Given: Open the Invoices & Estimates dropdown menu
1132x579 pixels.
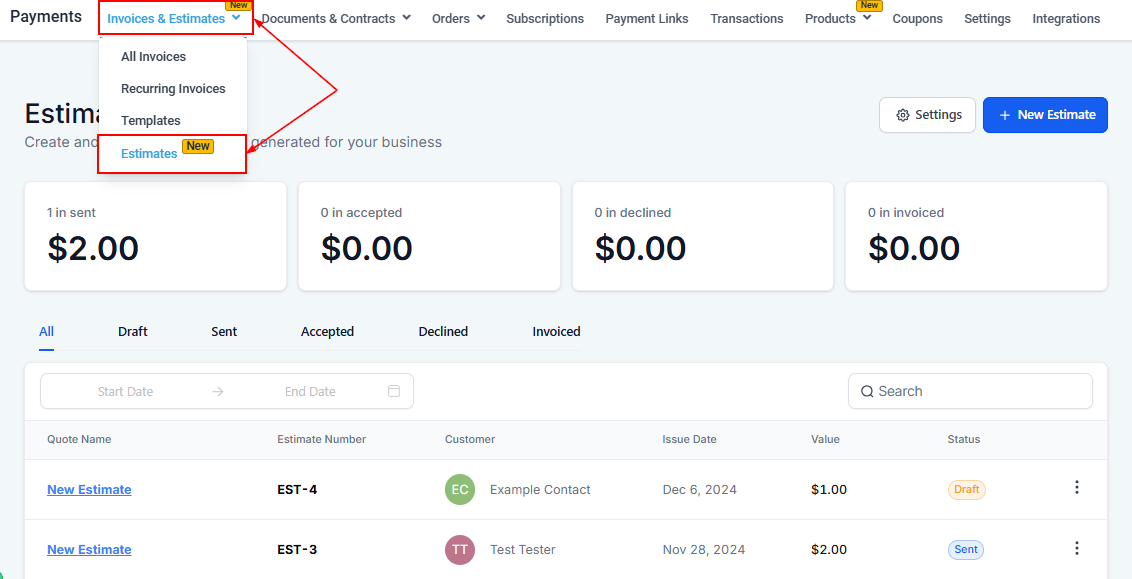Looking at the screenshot, I should point(174,19).
